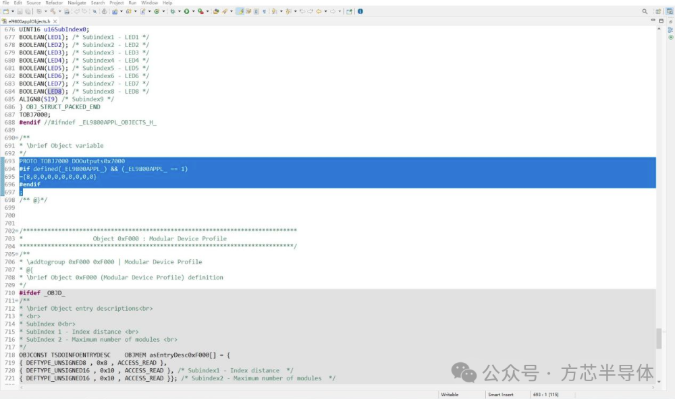Open the External Tools dropdown arrow
The width and height of the screenshot is (675, 399).
207,11
